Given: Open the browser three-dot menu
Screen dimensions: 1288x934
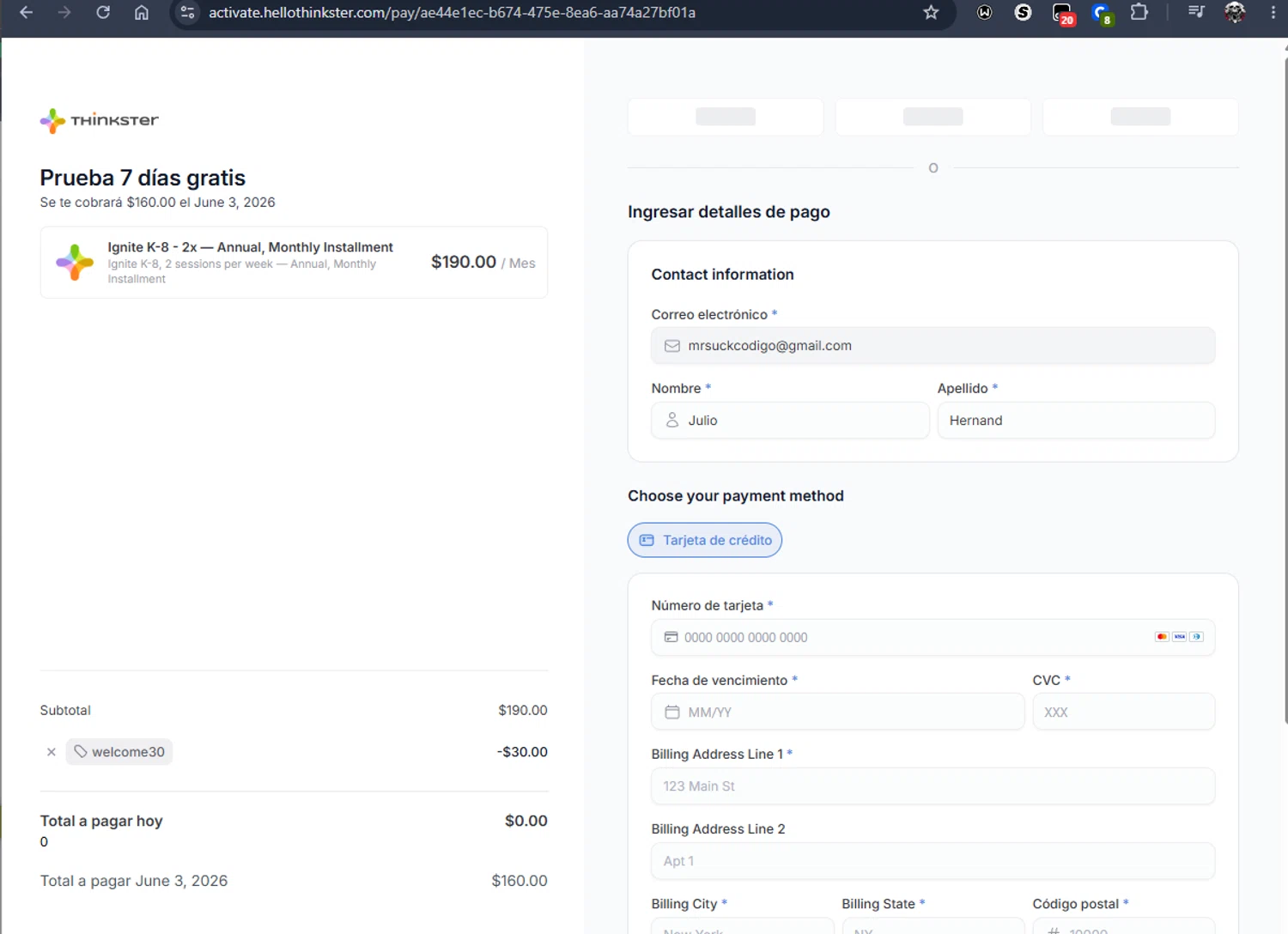Looking at the screenshot, I should coord(1273,12).
